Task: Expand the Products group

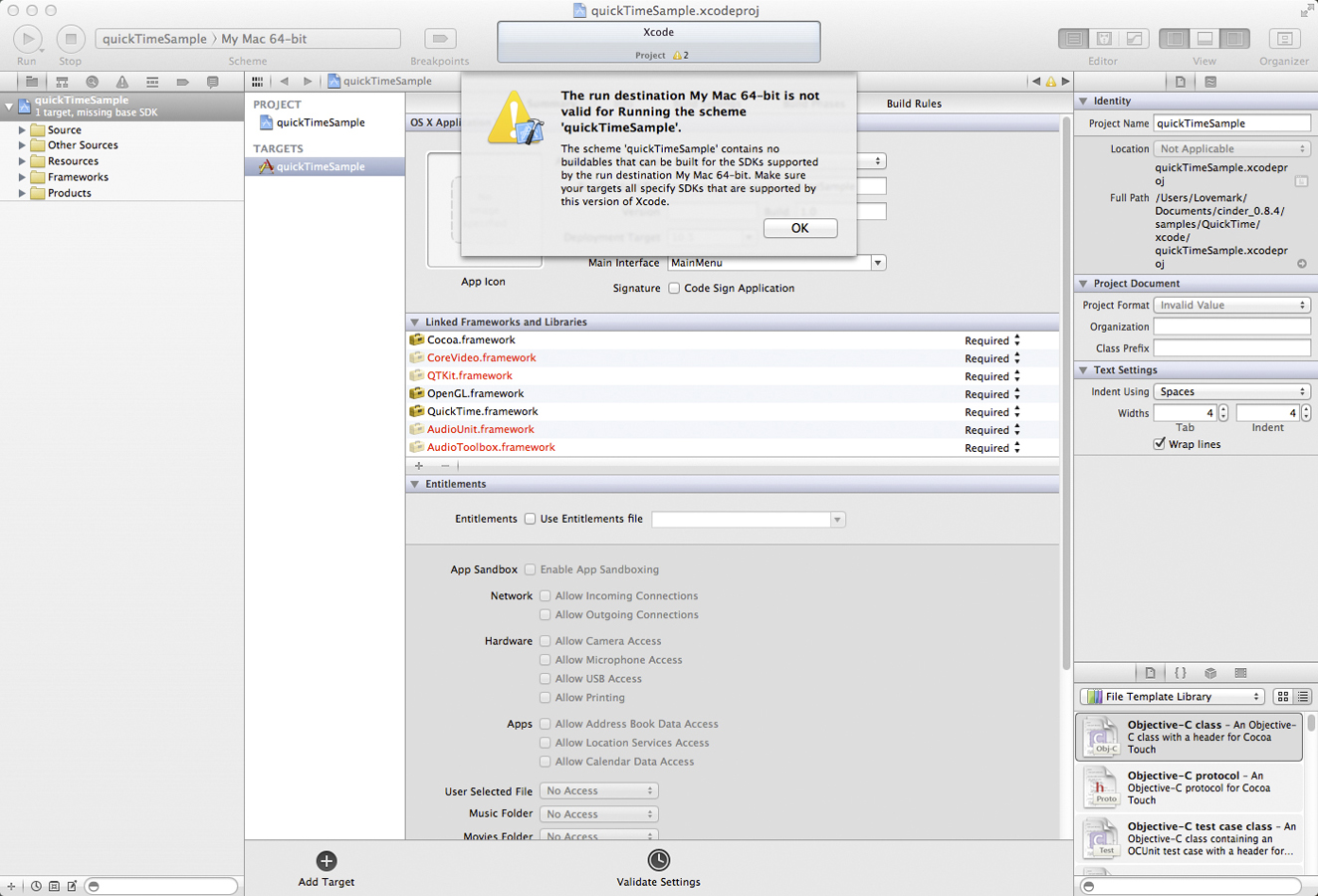Action: (22, 193)
